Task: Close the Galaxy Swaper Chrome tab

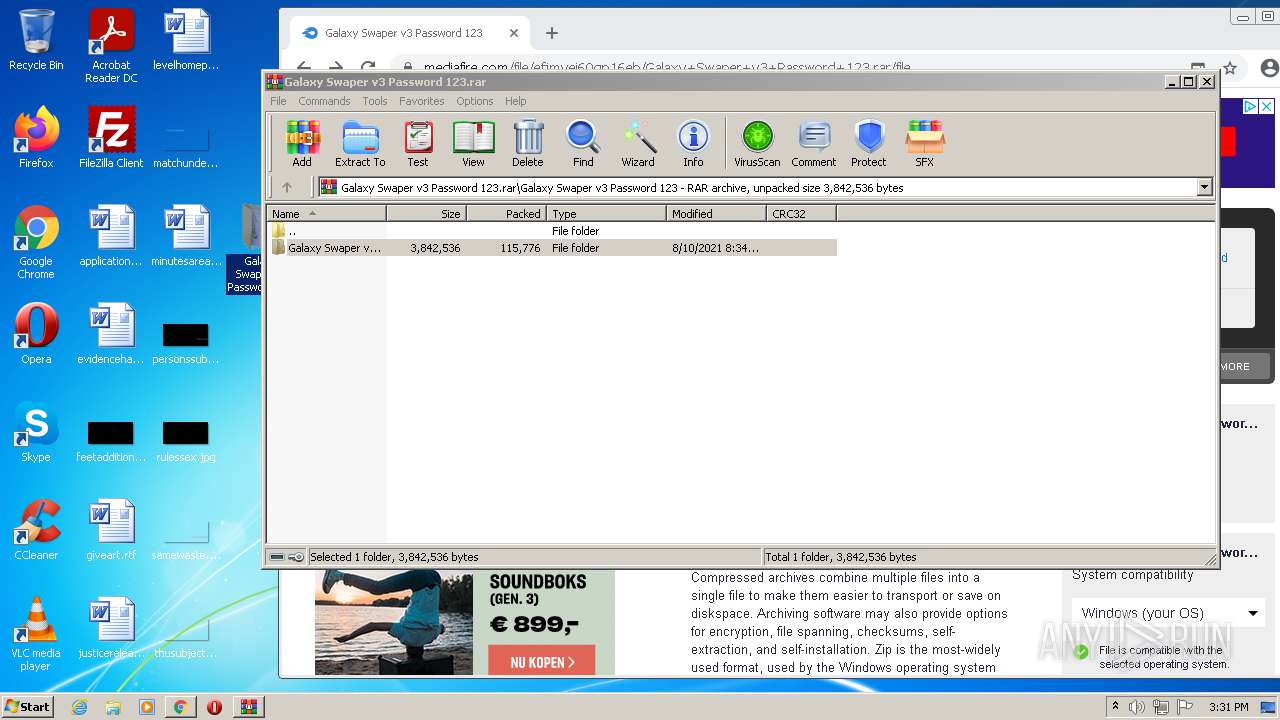Action: click(x=514, y=33)
